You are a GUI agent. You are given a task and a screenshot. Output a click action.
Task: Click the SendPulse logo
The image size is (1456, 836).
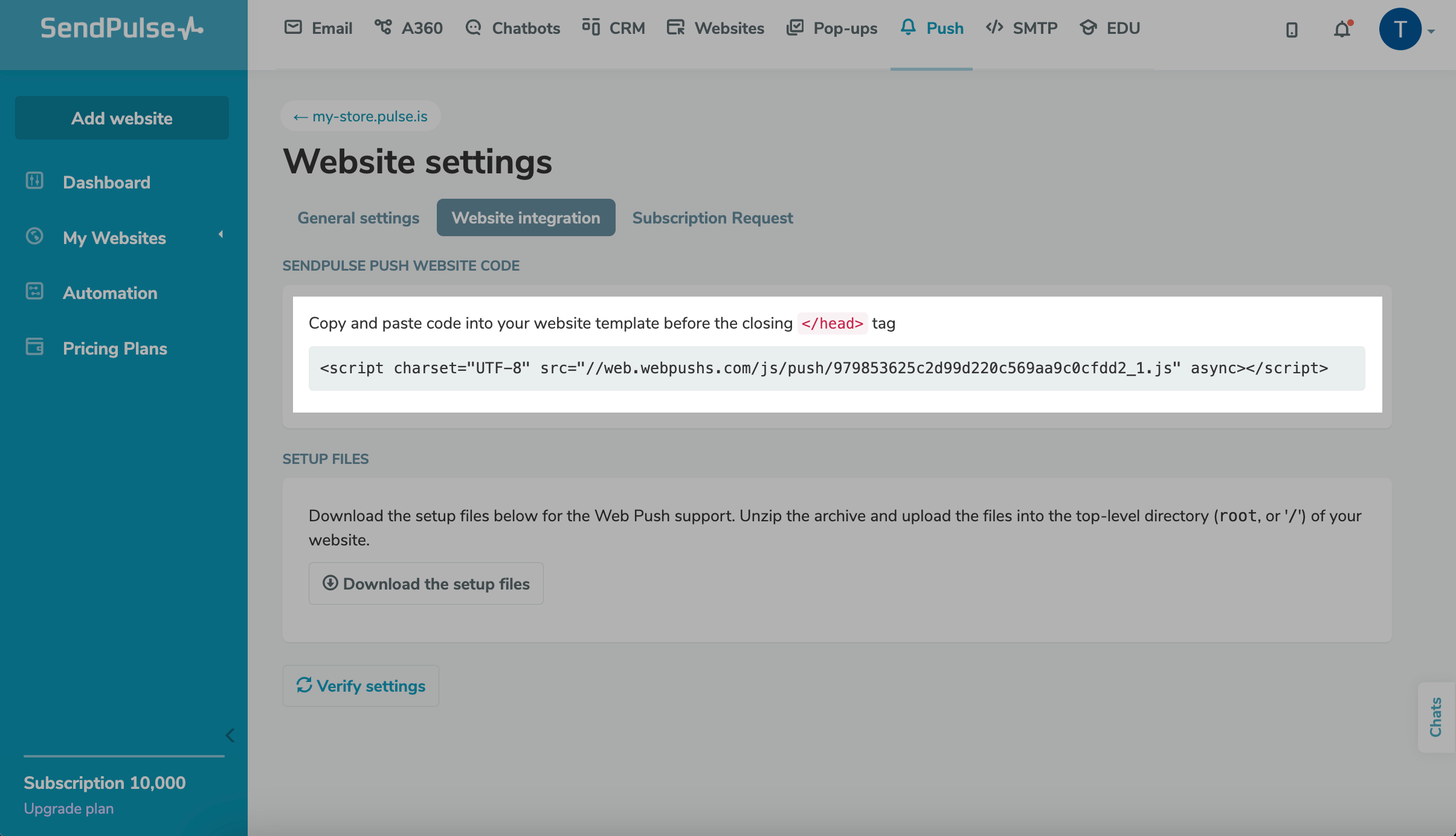click(x=121, y=28)
